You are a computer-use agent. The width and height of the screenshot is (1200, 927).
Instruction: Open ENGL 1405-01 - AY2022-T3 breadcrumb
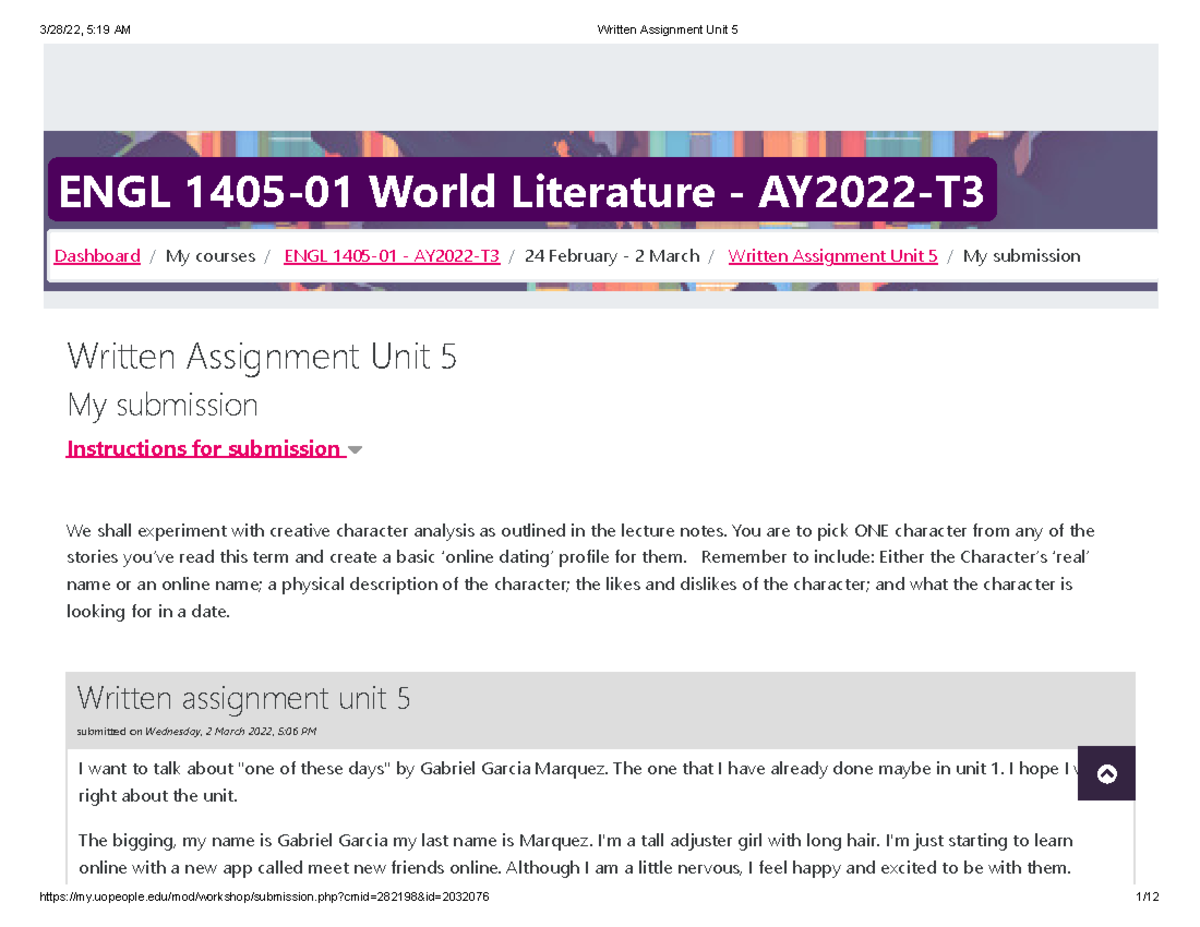tap(392, 256)
